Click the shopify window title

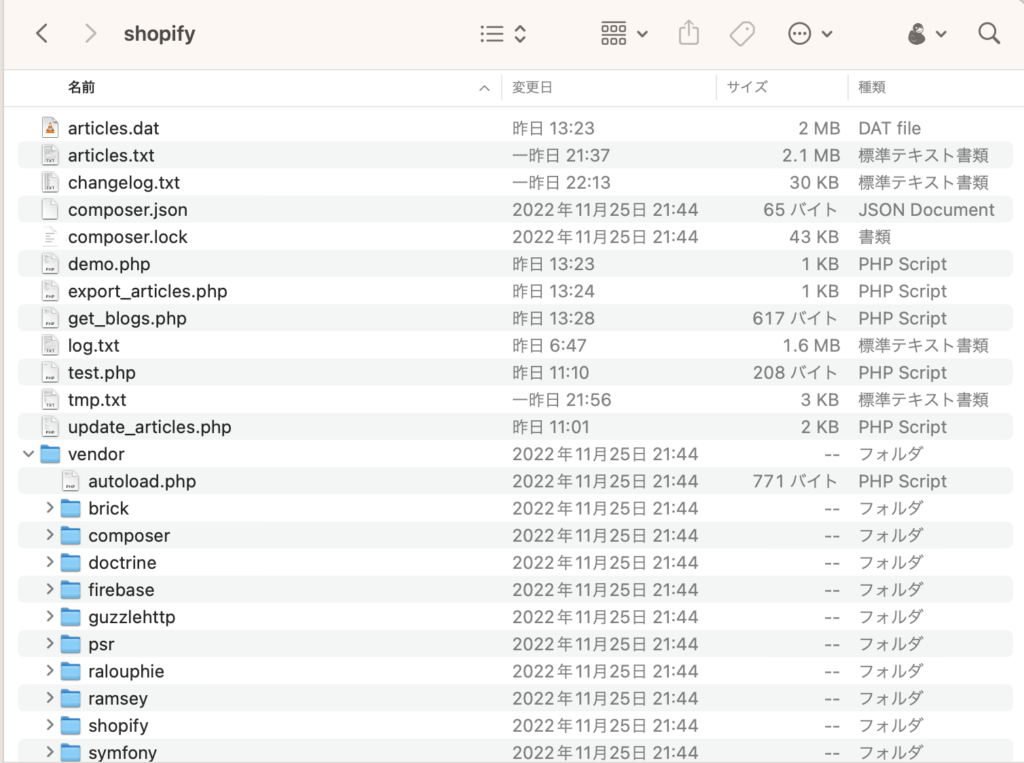coord(159,33)
